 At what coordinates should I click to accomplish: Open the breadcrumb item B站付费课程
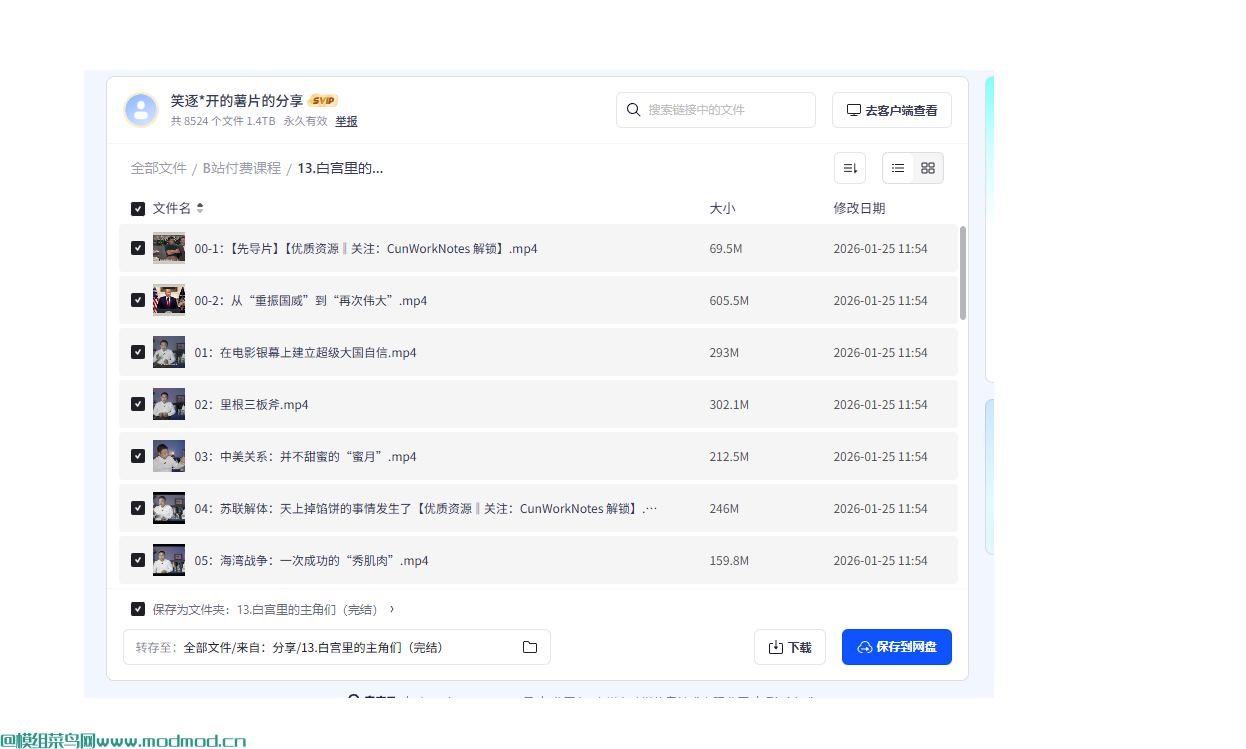pyautogui.click(x=241, y=168)
